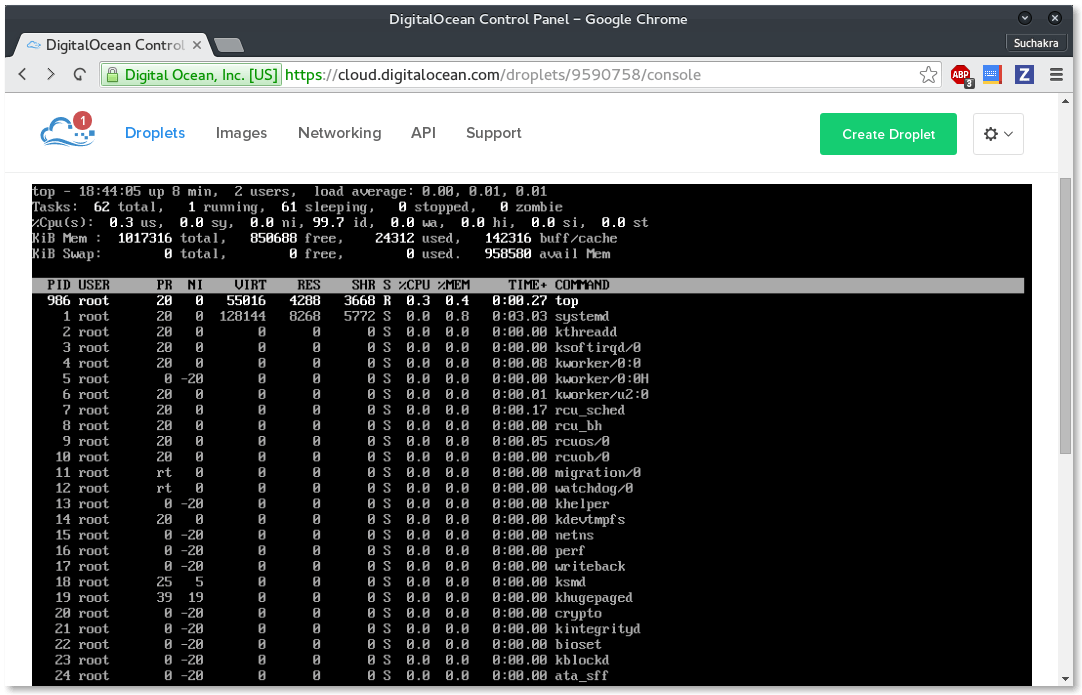Image resolution: width=1082 pixels, height=695 pixels.
Task: Click the 'ata_sff' command text
Action: (581, 676)
